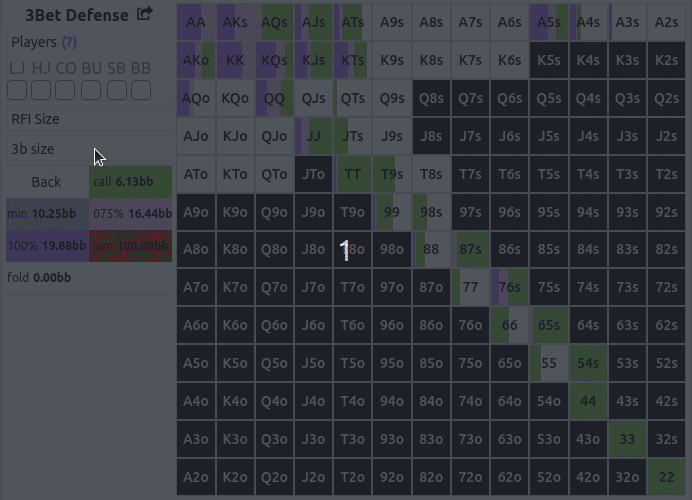Expand the 3b size section
692x500 pixels.
33,149
